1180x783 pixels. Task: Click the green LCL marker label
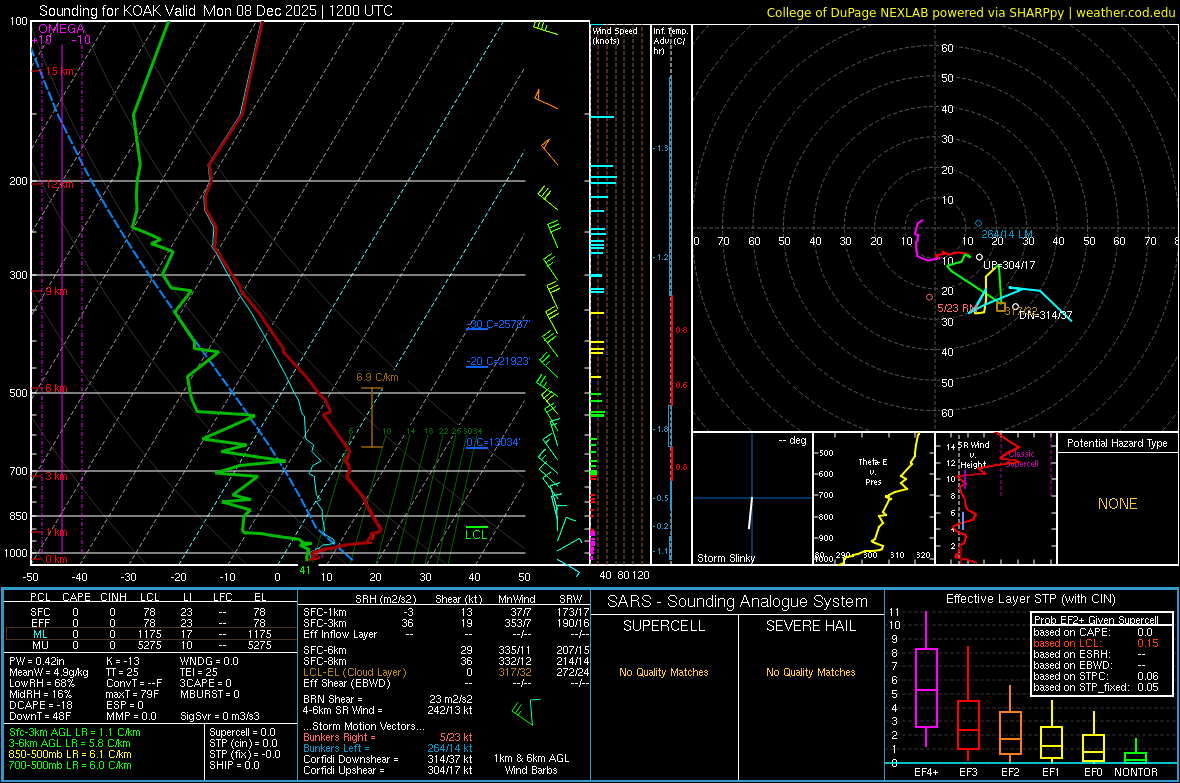click(x=476, y=534)
